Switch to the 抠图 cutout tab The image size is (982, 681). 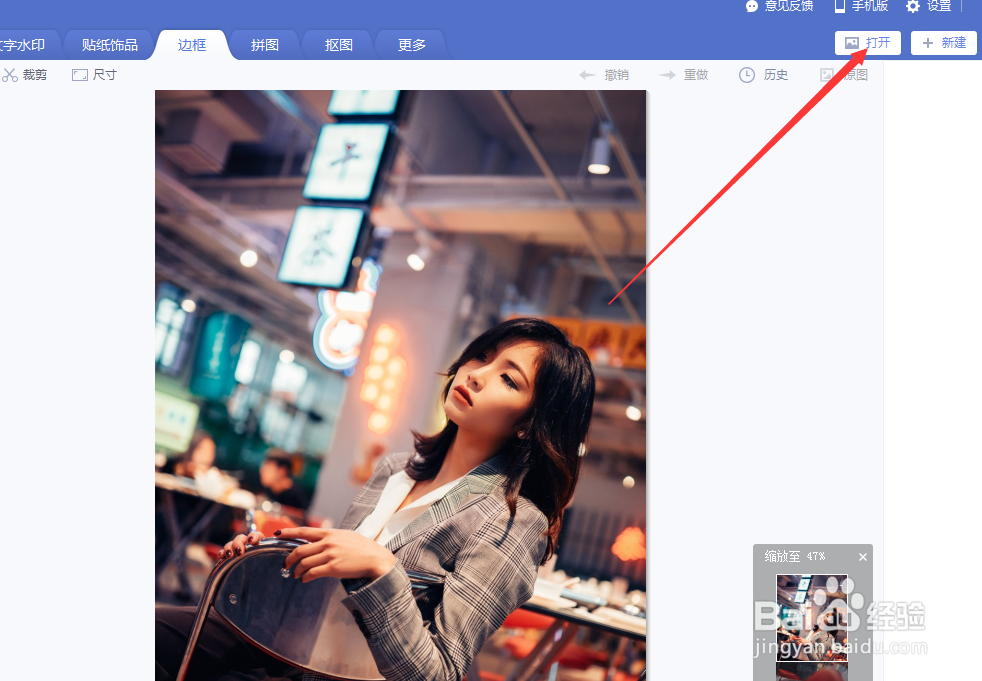coord(336,44)
